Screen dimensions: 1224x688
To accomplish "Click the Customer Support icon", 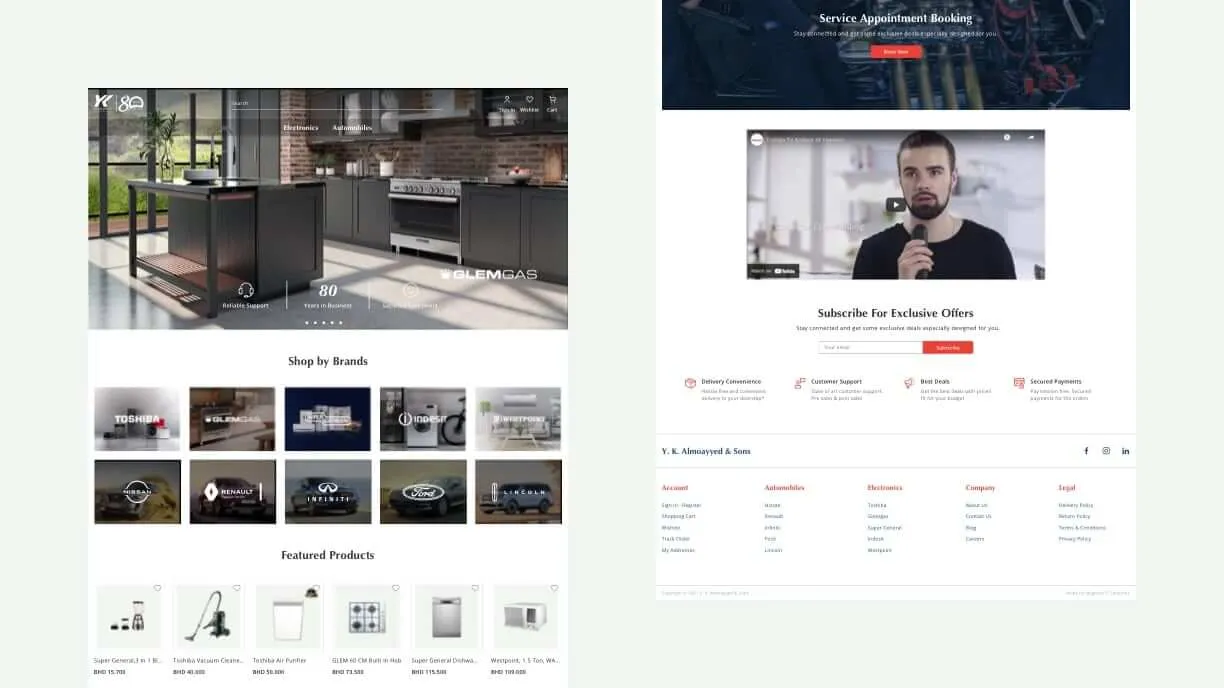I will point(798,383).
